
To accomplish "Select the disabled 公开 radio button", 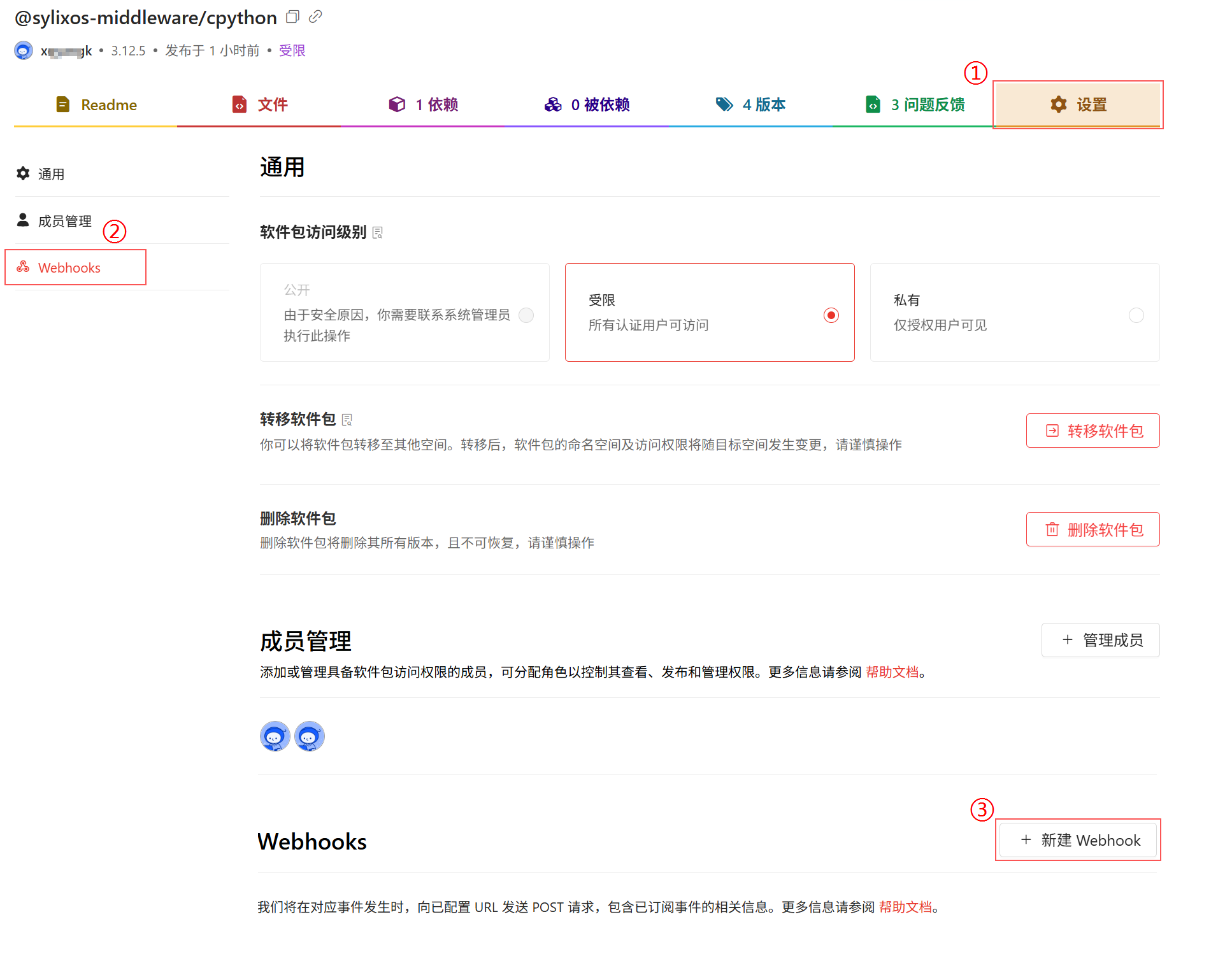I will 526,315.
